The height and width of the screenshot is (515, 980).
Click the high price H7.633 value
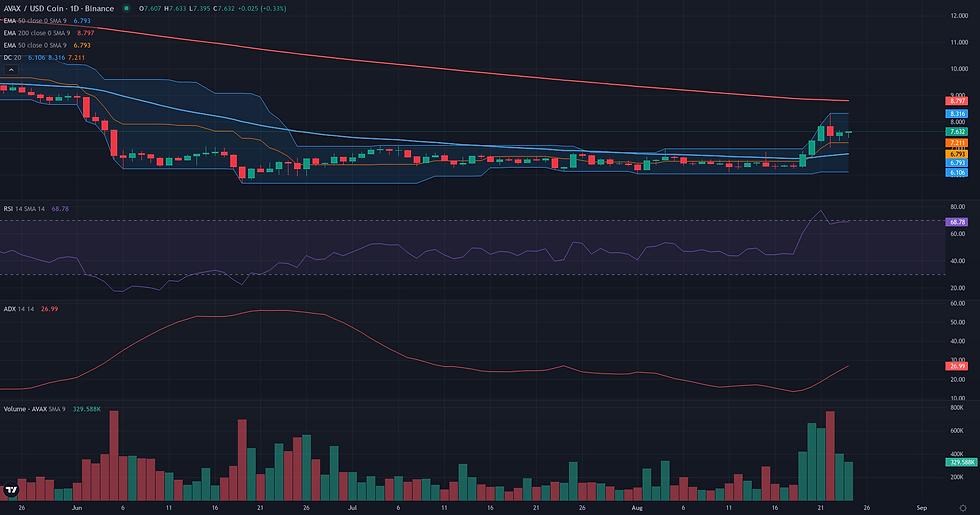[175, 9]
